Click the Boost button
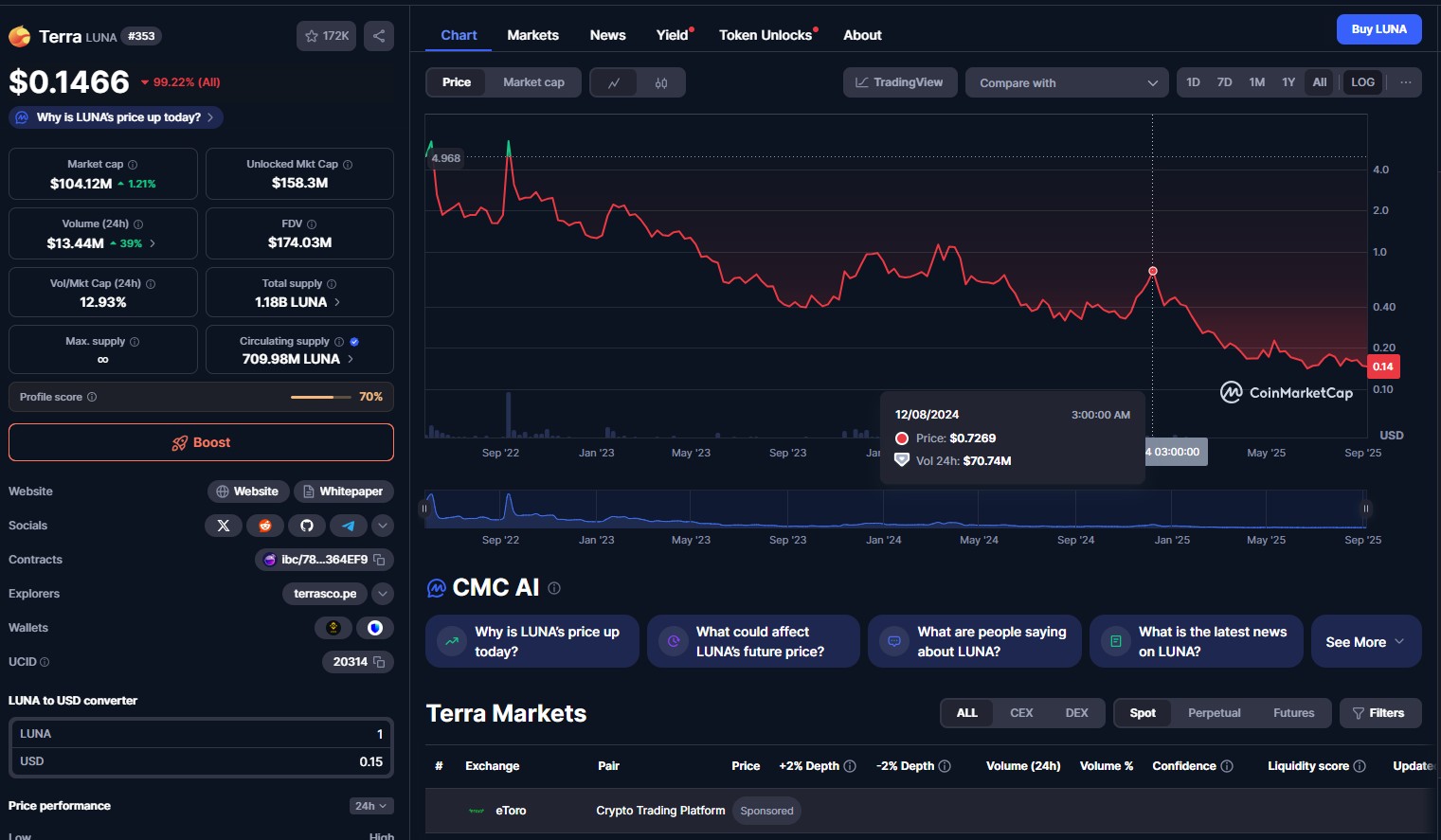The width and height of the screenshot is (1441, 840). (x=201, y=442)
